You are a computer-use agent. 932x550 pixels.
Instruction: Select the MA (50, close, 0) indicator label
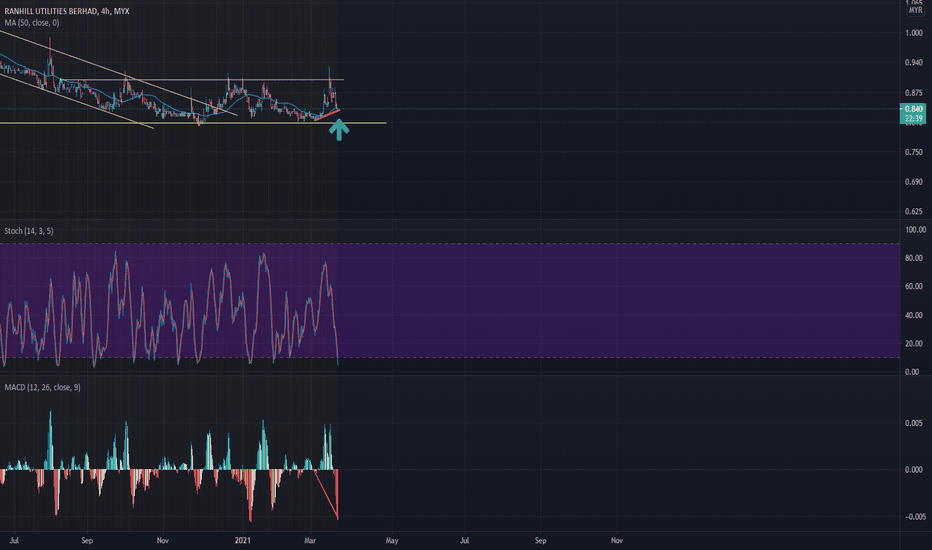pos(32,23)
